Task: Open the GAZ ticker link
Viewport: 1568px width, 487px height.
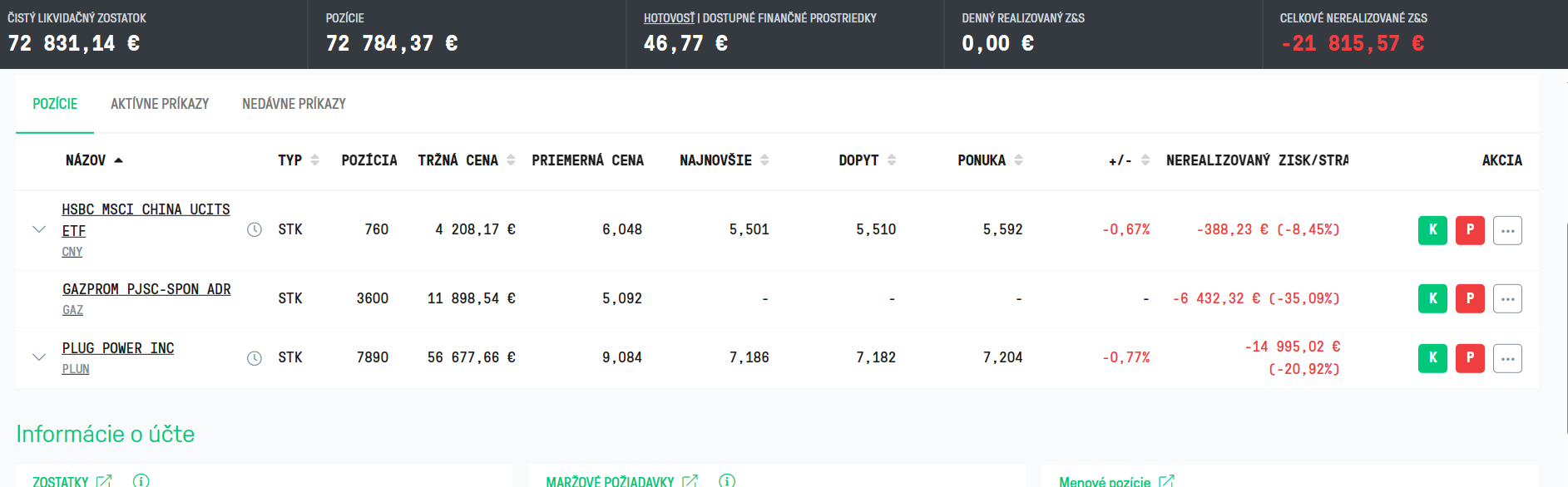Action: (x=72, y=310)
